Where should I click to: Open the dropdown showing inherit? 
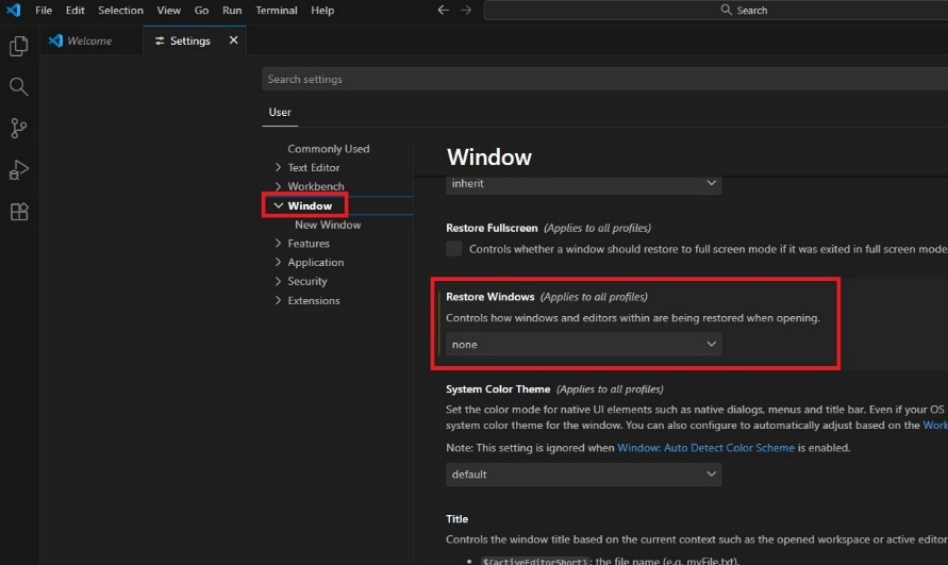tap(583, 184)
